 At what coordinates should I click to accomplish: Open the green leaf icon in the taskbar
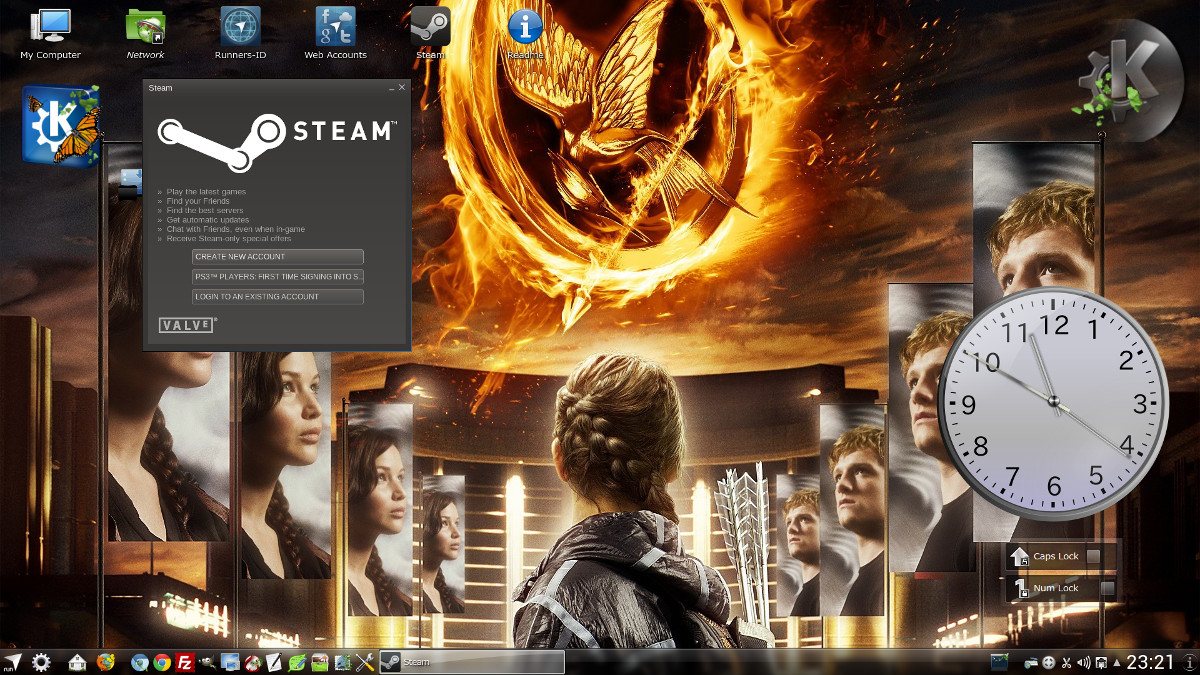coord(297,662)
